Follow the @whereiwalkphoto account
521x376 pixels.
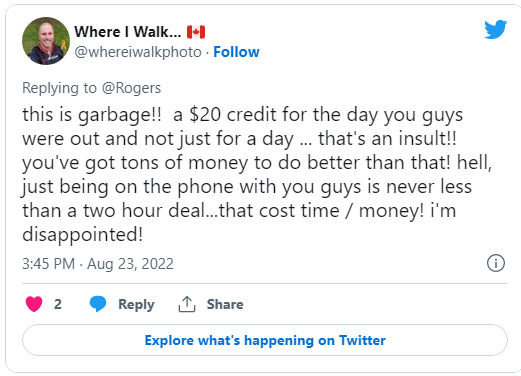[236, 52]
